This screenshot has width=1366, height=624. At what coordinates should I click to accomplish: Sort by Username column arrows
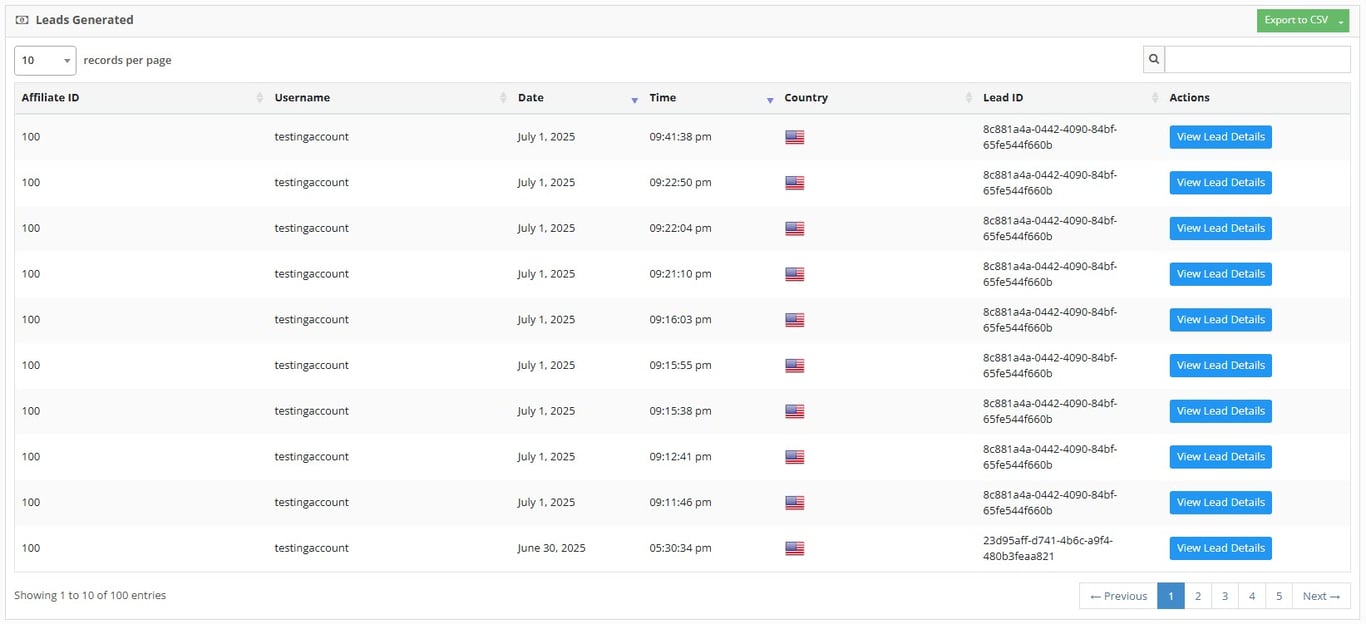(503, 98)
